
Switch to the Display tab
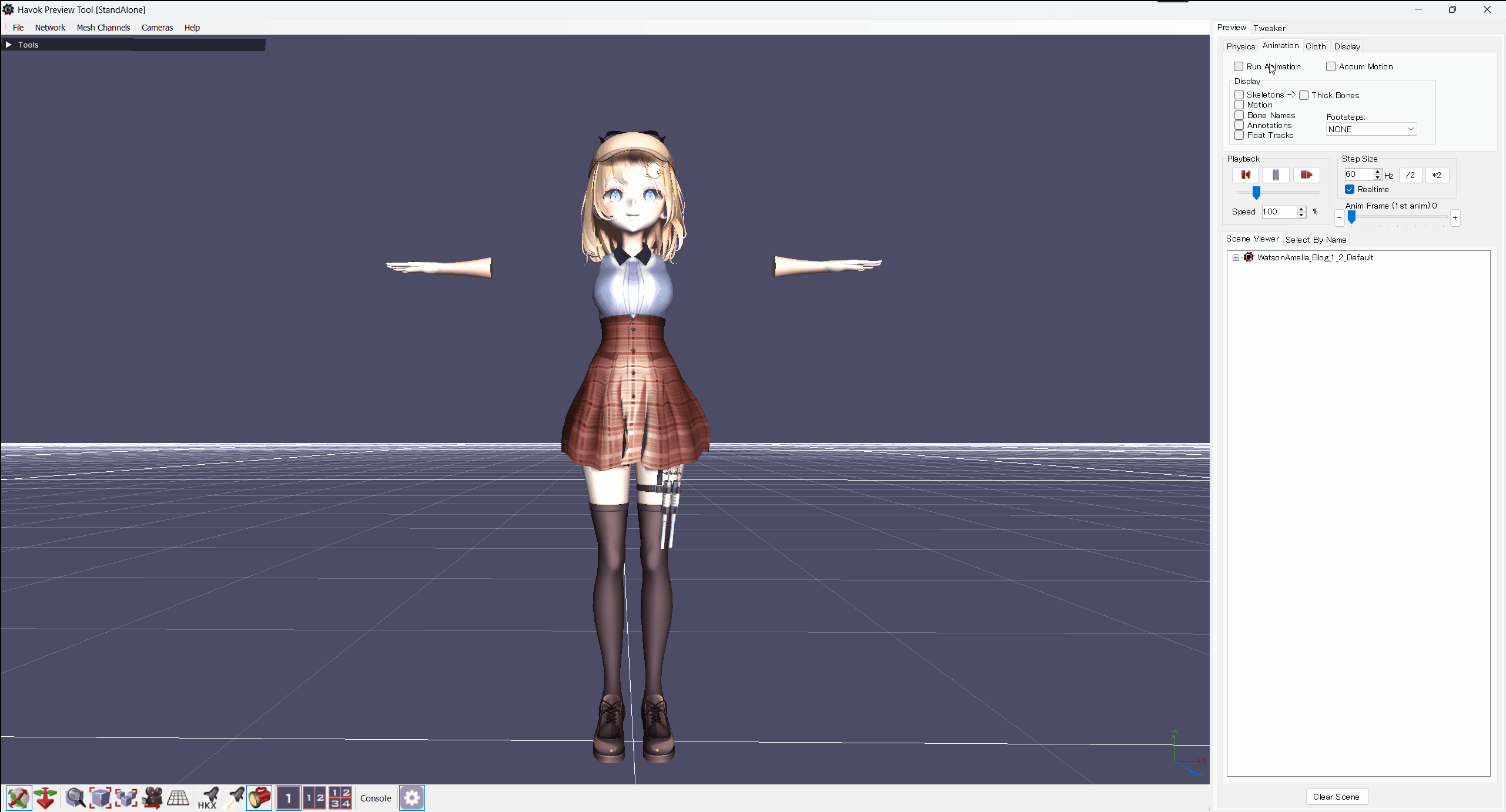click(1347, 46)
